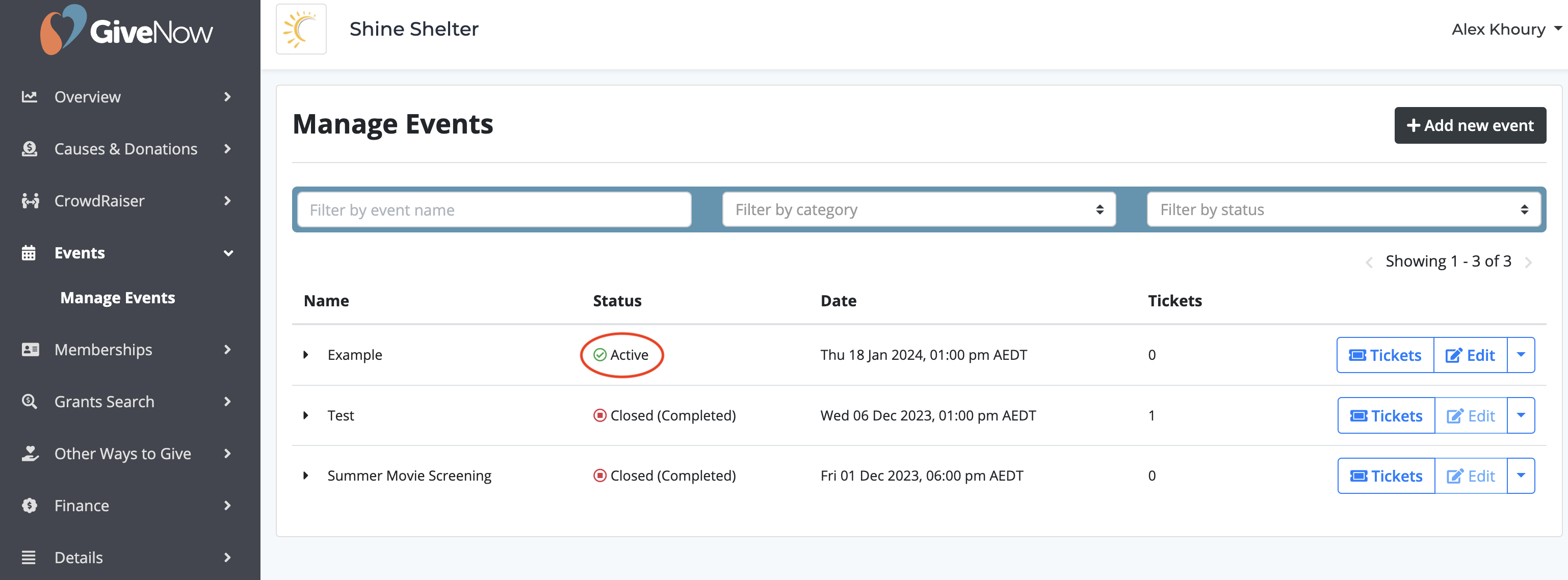Focus the Filter by event name field
Screen dimensions: 1568x580
(x=494, y=210)
